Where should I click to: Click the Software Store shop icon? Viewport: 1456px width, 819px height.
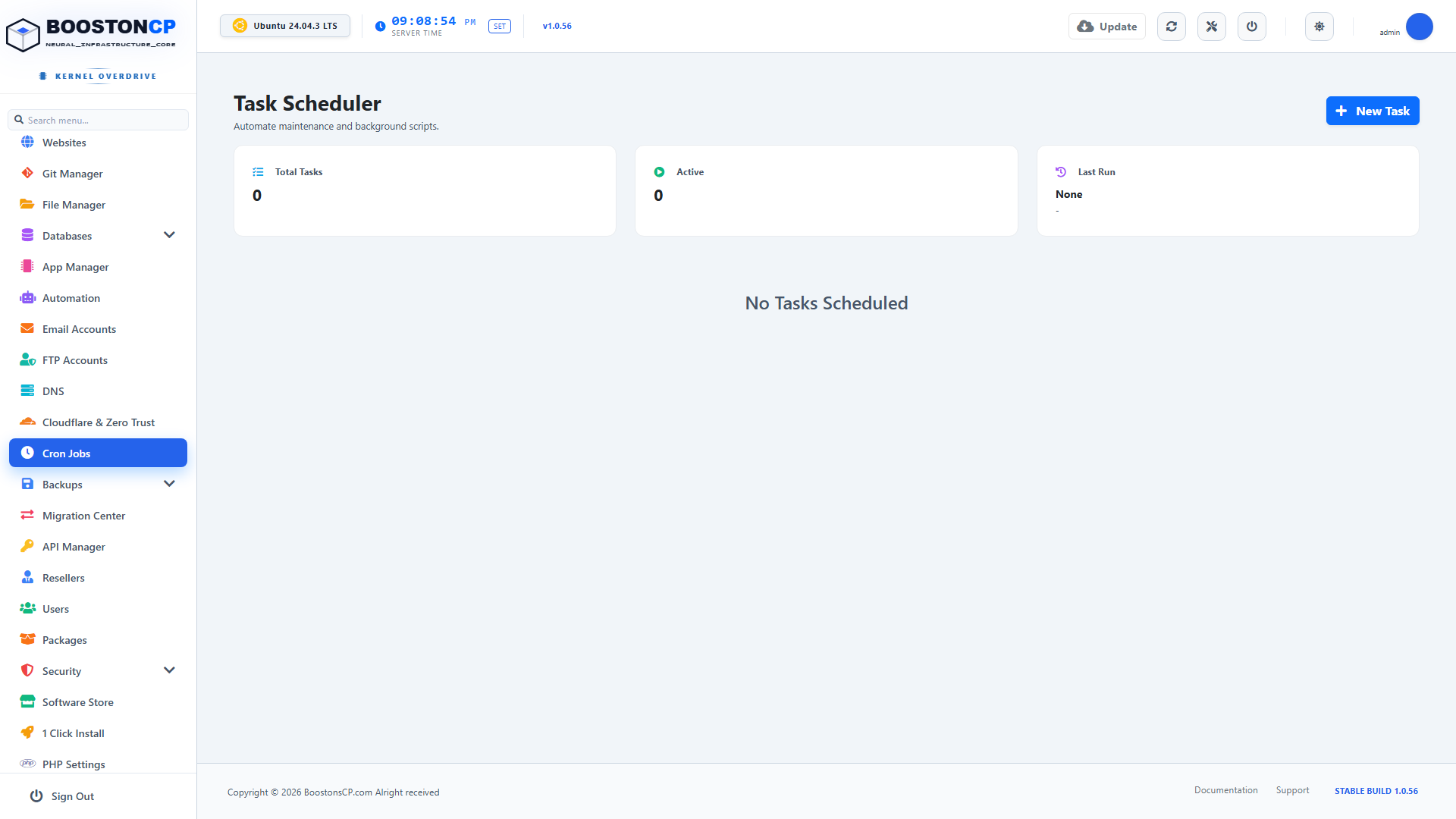27,701
